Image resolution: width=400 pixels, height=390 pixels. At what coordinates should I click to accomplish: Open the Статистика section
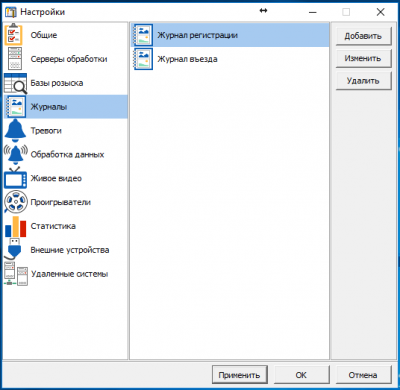(x=53, y=226)
